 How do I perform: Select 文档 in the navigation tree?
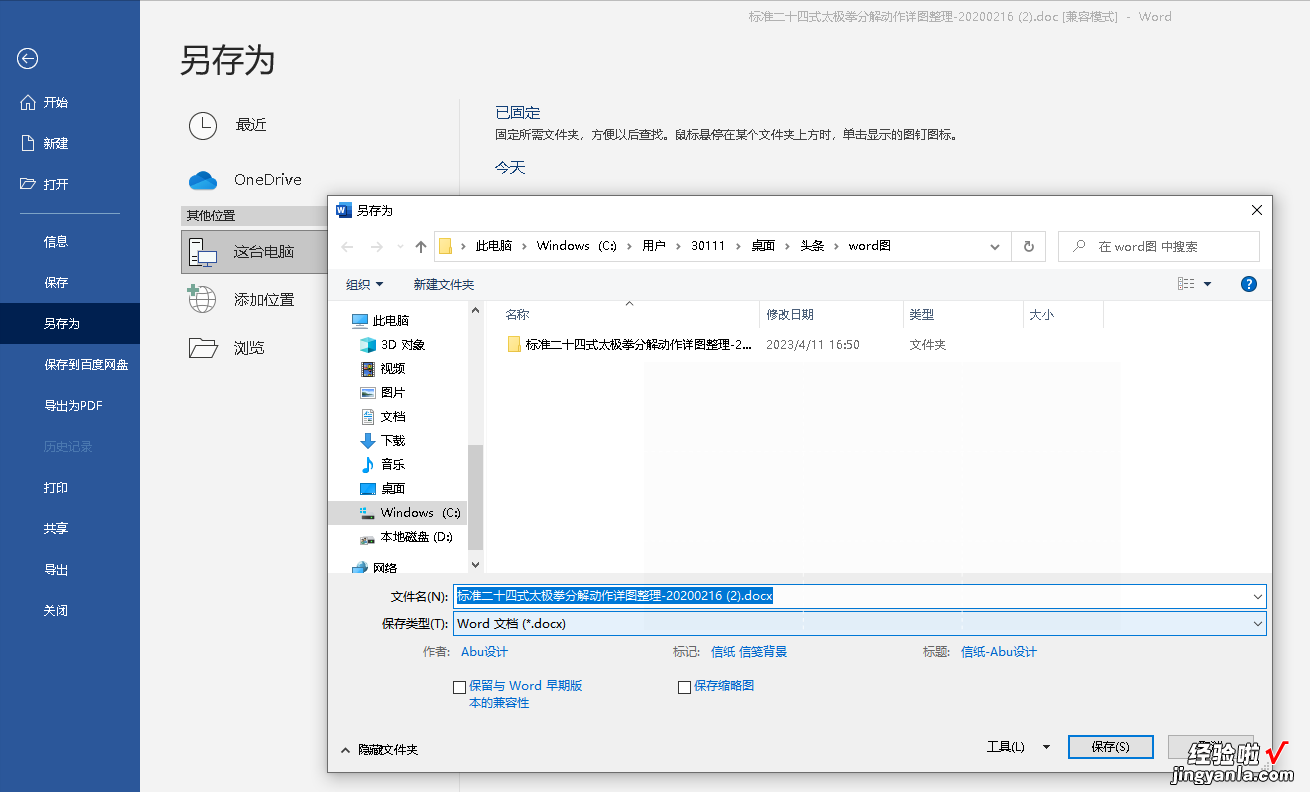(383, 416)
